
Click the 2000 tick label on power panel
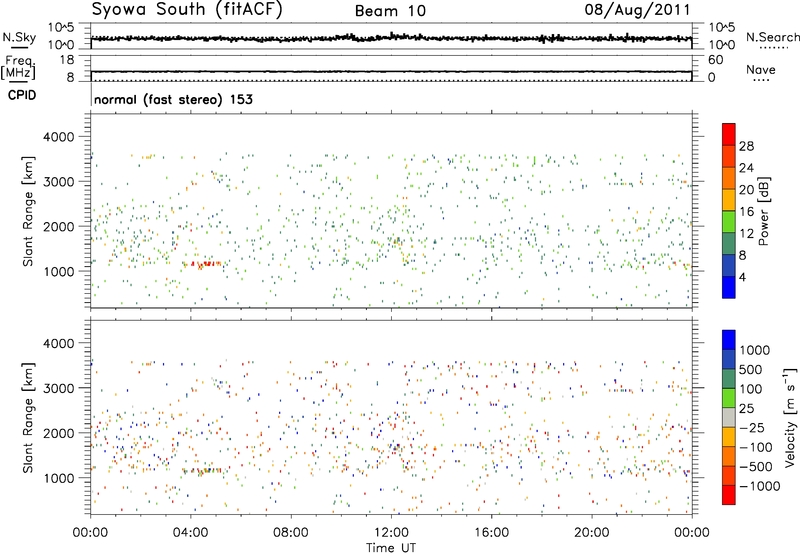point(59,227)
